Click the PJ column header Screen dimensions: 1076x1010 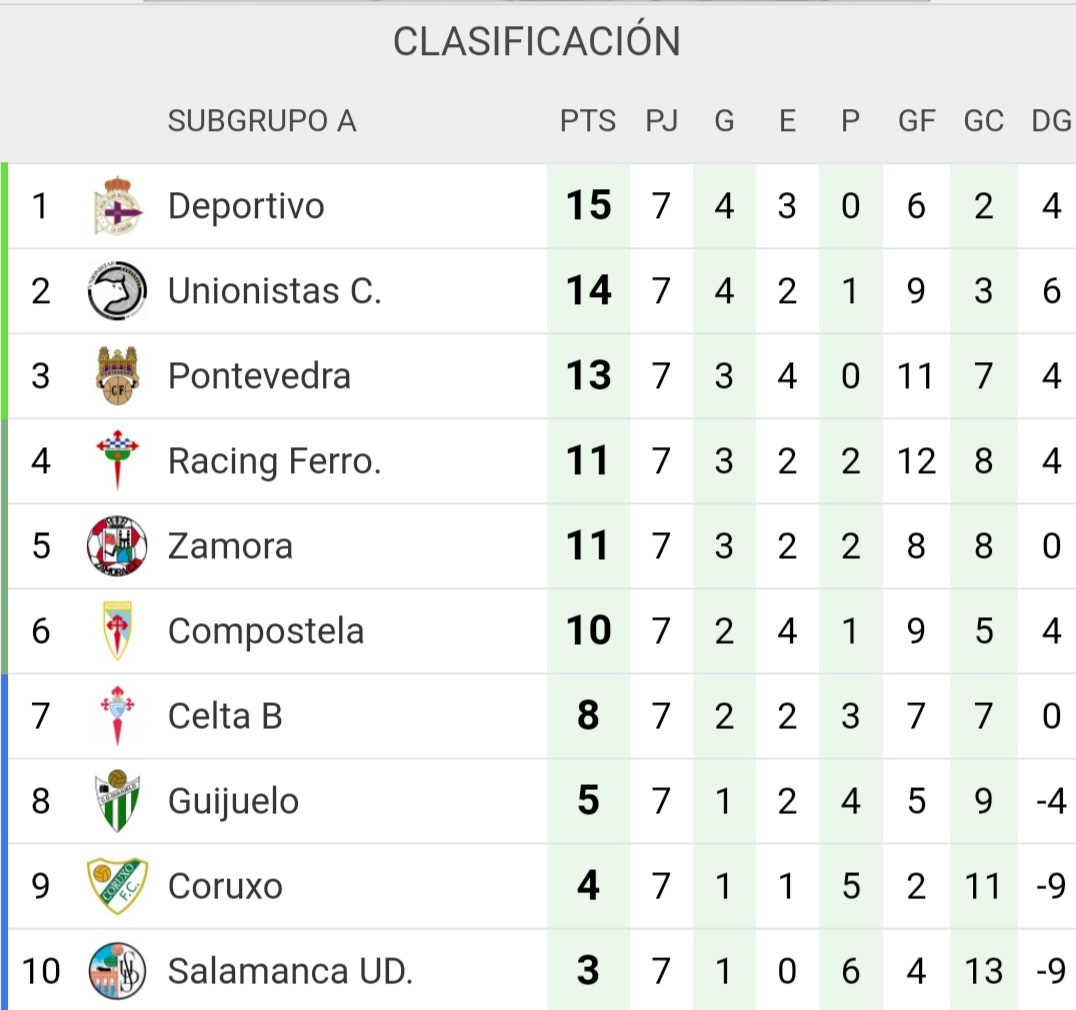(661, 121)
